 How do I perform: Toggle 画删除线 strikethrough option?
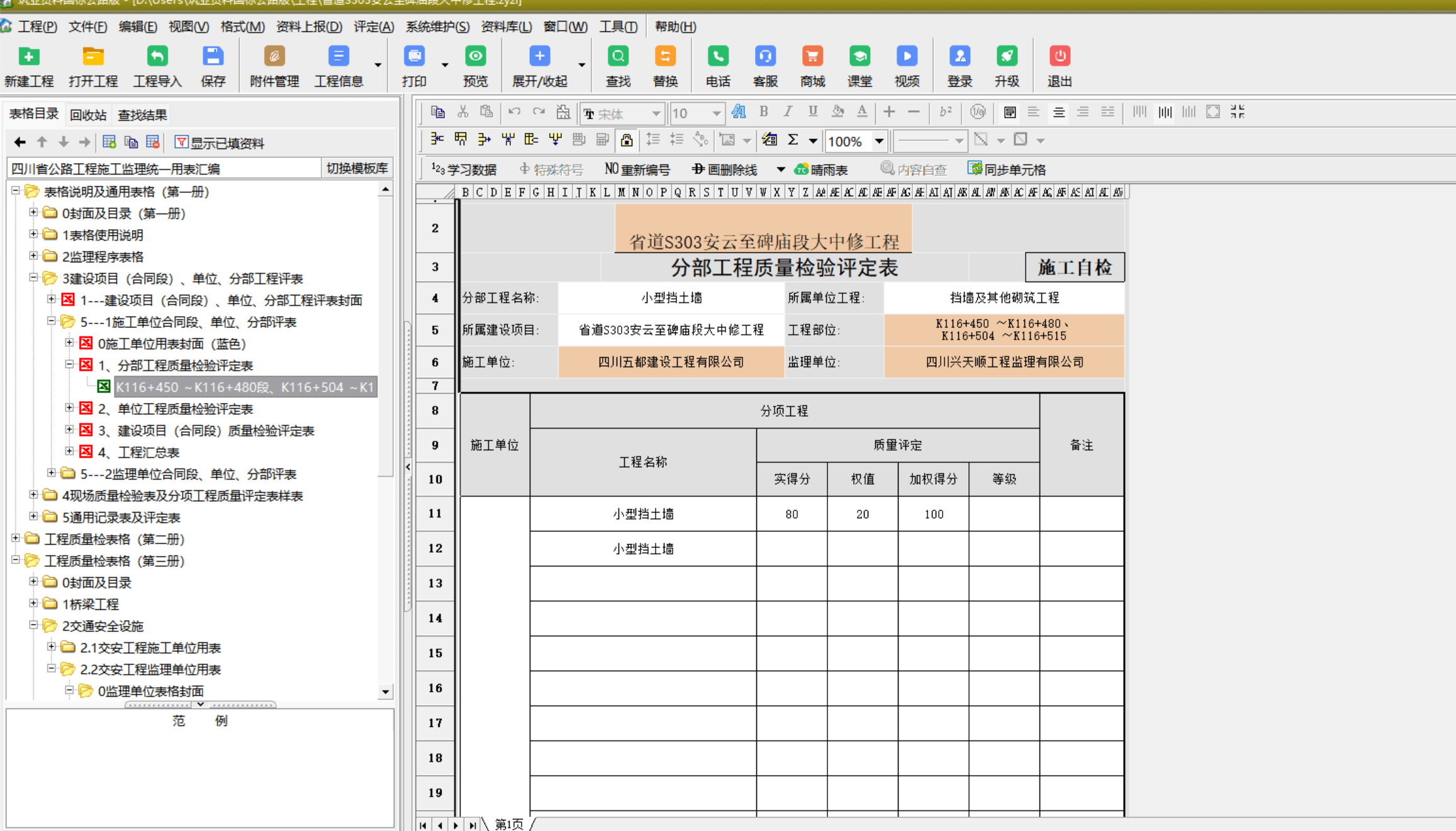point(725,169)
